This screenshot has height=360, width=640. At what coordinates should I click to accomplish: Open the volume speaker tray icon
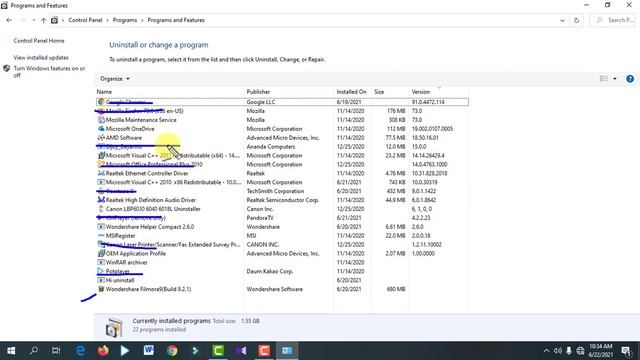tap(558, 351)
